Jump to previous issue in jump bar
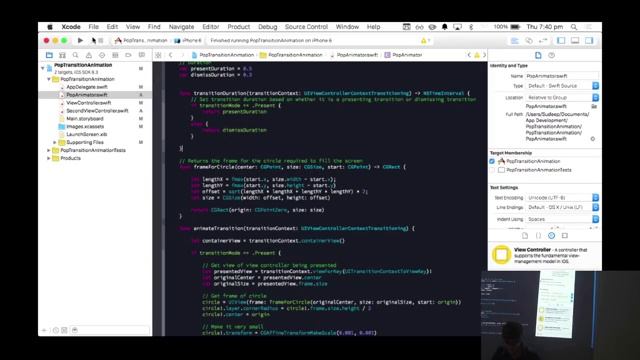640x360 pixels. pos(469,55)
